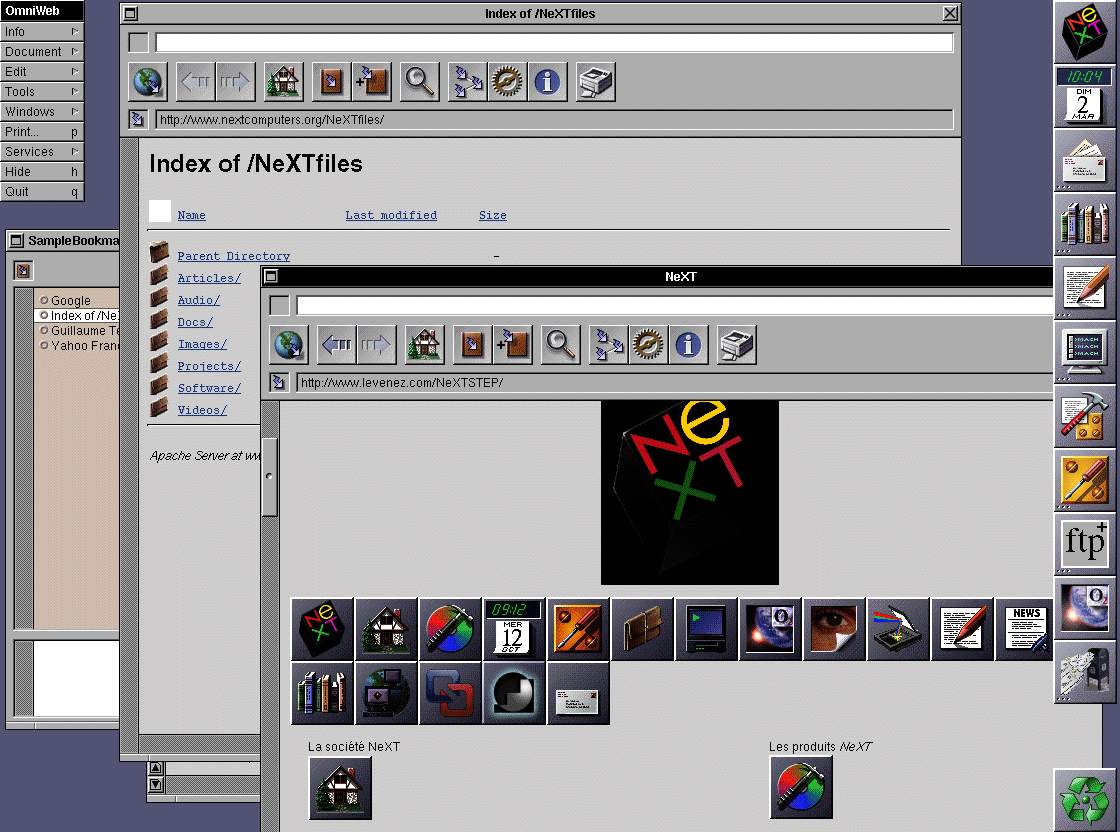The image size is (1120, 832).
Task: Open the Audio/ directory link
Action: tap(199, 300)
